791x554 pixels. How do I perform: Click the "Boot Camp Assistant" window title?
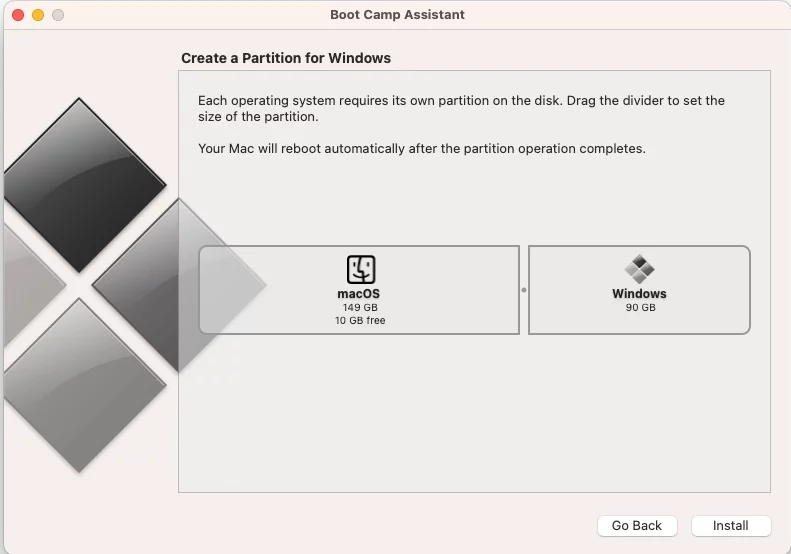pos(398,15)
